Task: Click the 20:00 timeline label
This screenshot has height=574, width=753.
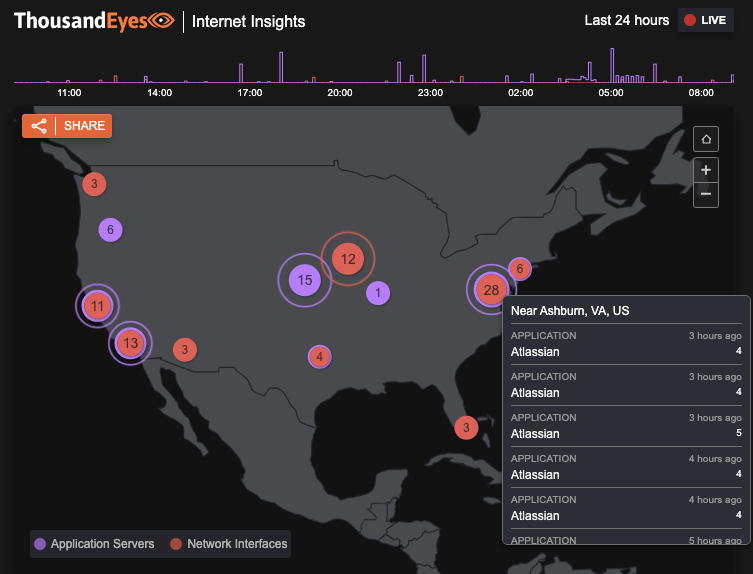Action: click(340, 93)
